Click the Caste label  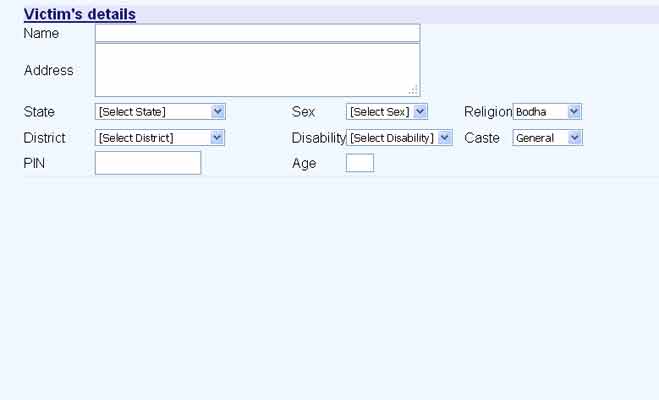point(482,137)
